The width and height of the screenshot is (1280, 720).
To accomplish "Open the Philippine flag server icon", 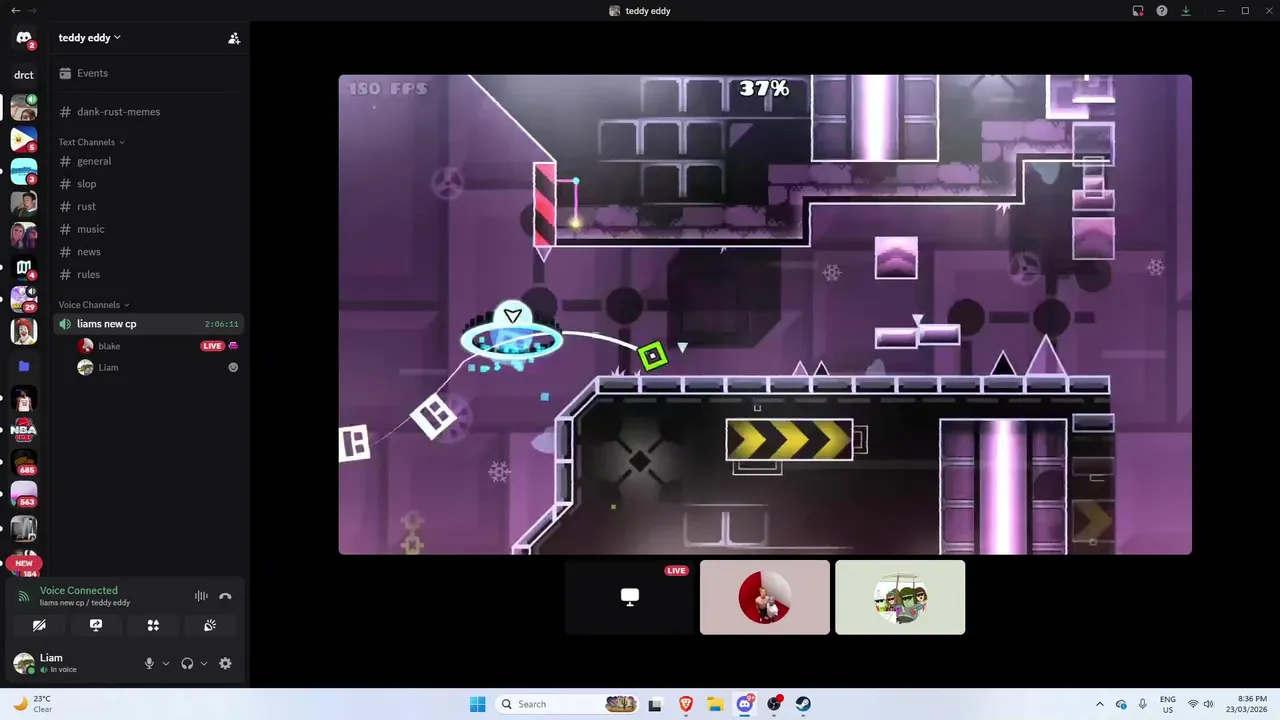I will click(x=24, y=139).
